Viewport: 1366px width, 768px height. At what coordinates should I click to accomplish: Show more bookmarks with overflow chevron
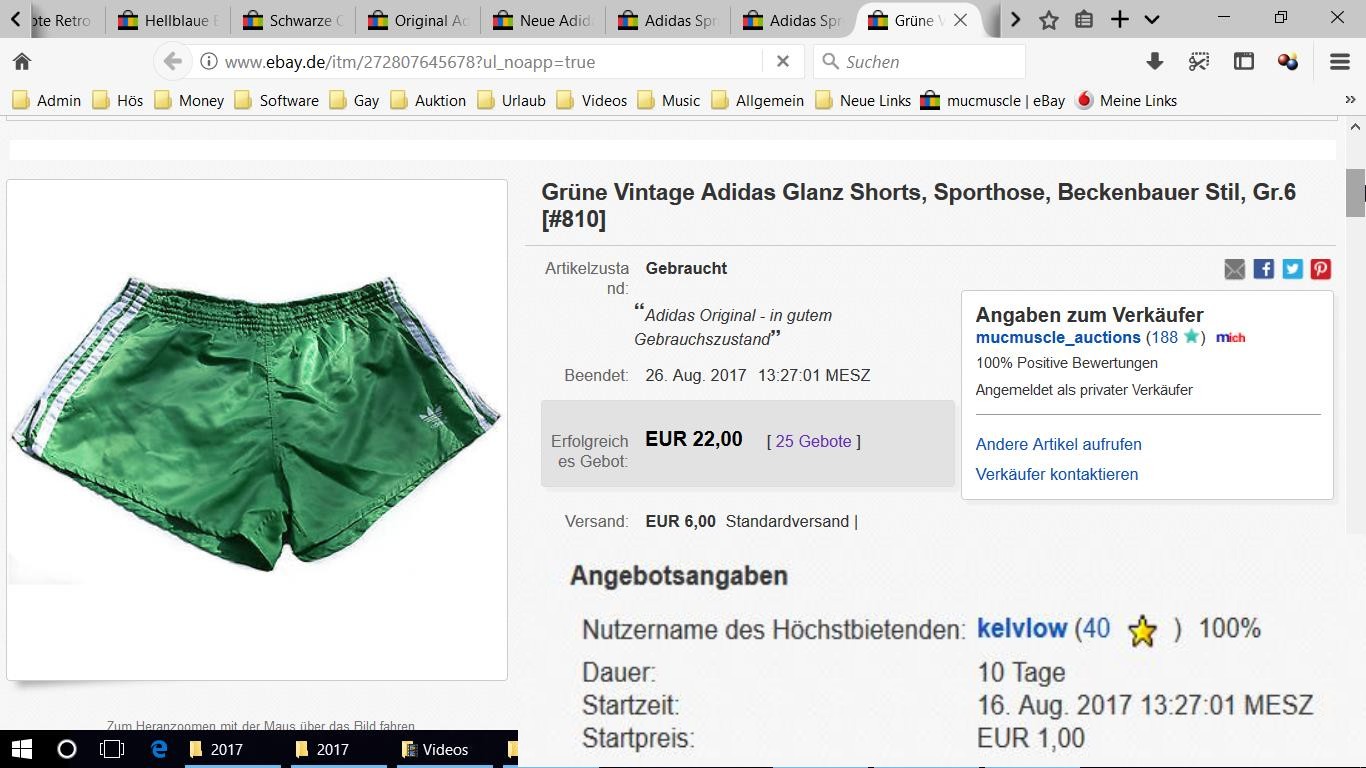point(1350,100)
